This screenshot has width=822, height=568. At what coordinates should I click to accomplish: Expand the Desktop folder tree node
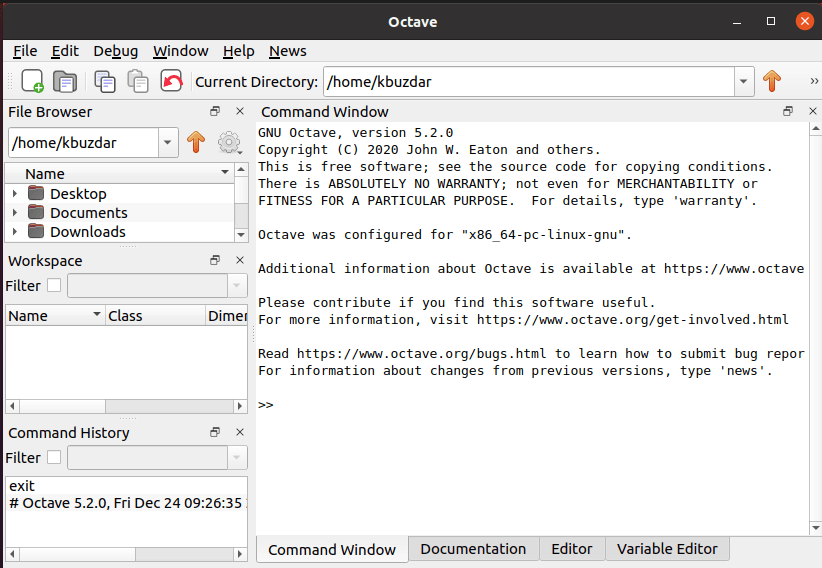pos(15,194)
